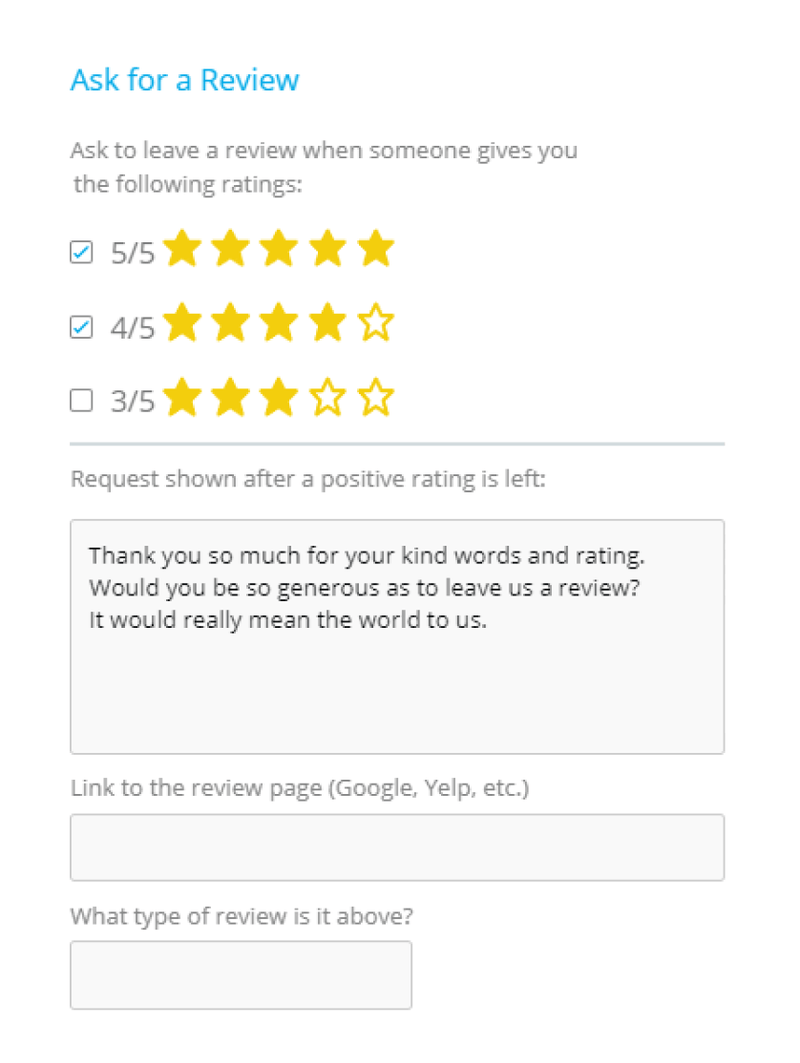The width and height of the screenshot is (800, 1063).
Task: Open the 'Ask for a Review' heading link
Action: [x=185, y=80]
